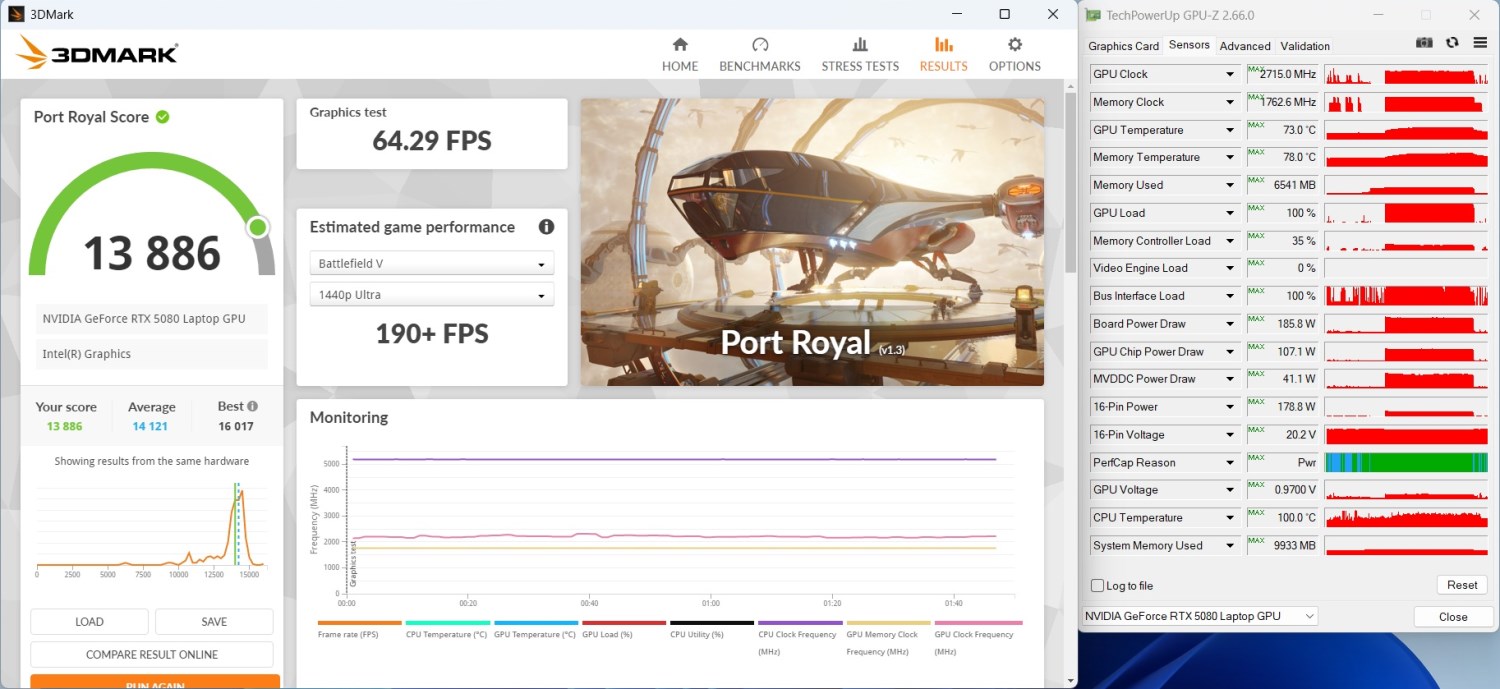Take a GPU-Z screenshot with camera icon
1500x689 pixels.
(x=1424, y=43)
